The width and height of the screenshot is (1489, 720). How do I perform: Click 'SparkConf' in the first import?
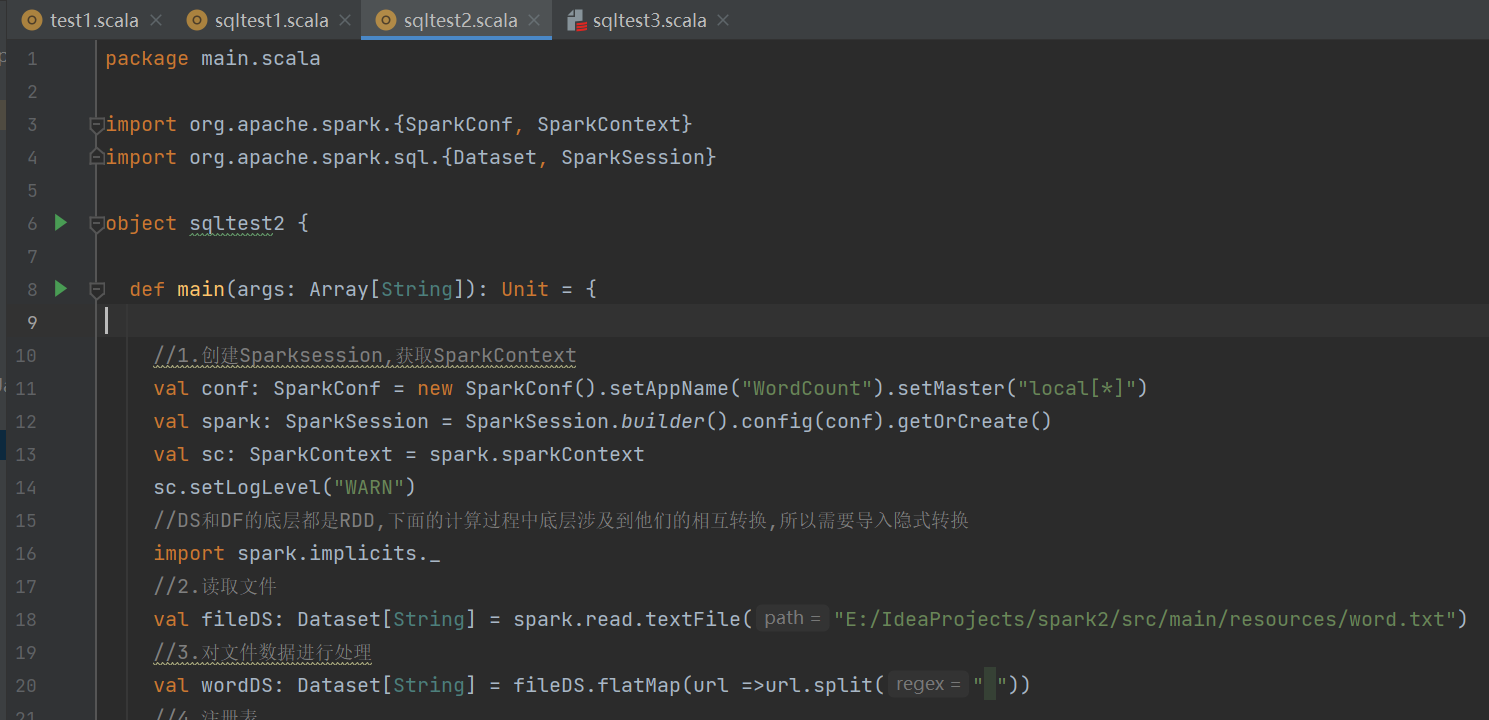click(459, 124)
